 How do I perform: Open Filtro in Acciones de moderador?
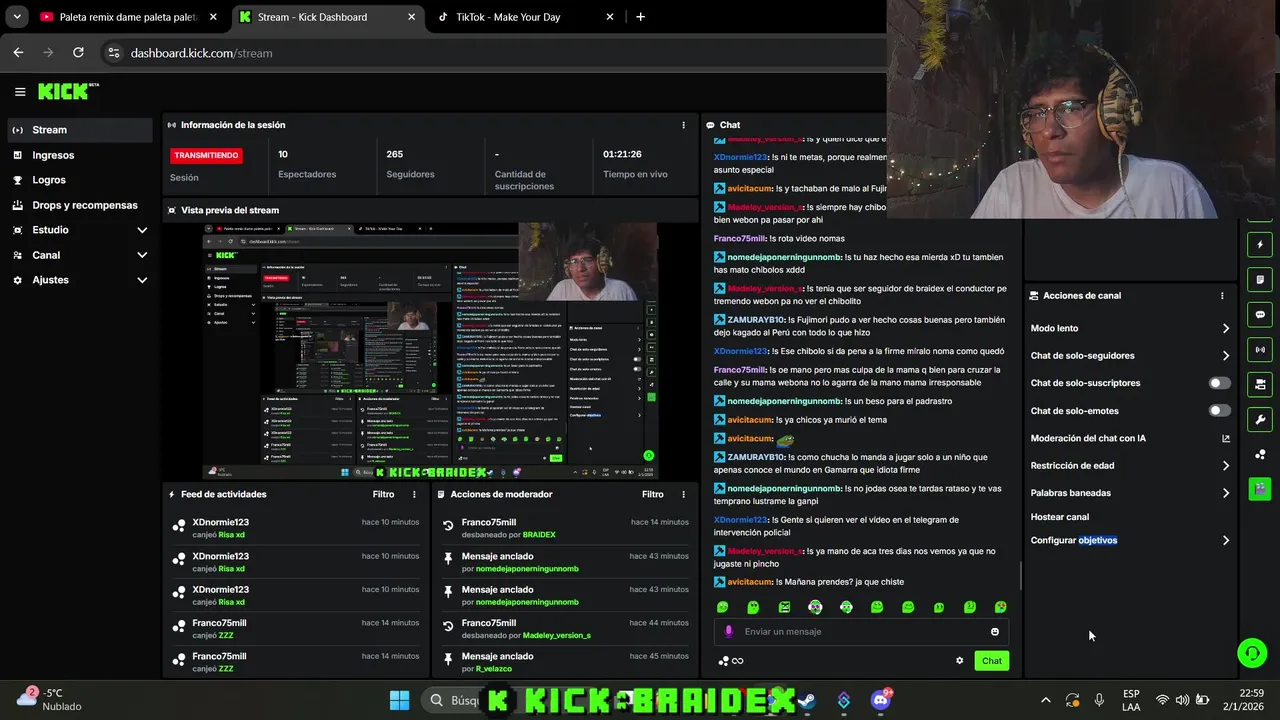(x=653, y=494)
